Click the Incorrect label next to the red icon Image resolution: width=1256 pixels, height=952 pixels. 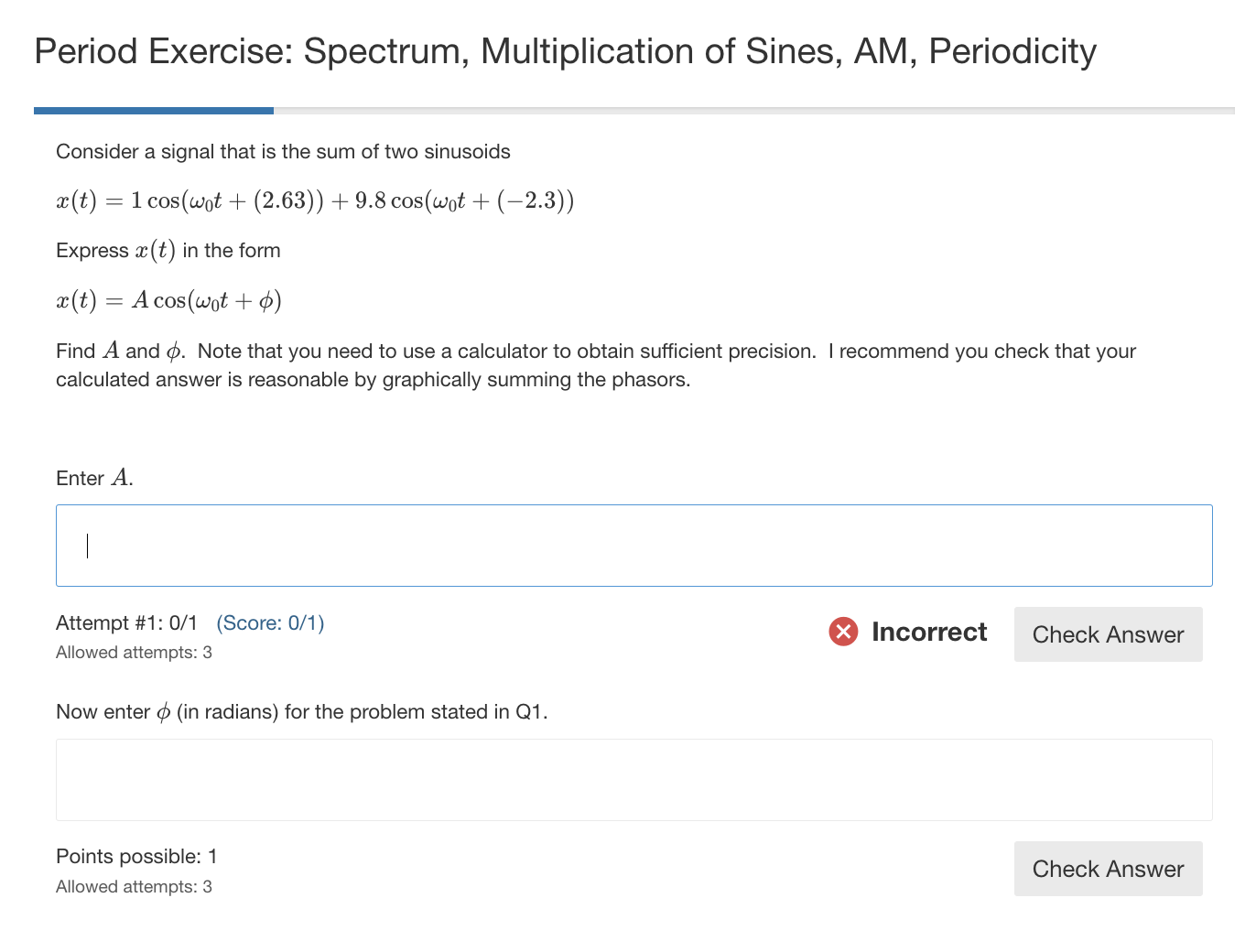point(930,632)
